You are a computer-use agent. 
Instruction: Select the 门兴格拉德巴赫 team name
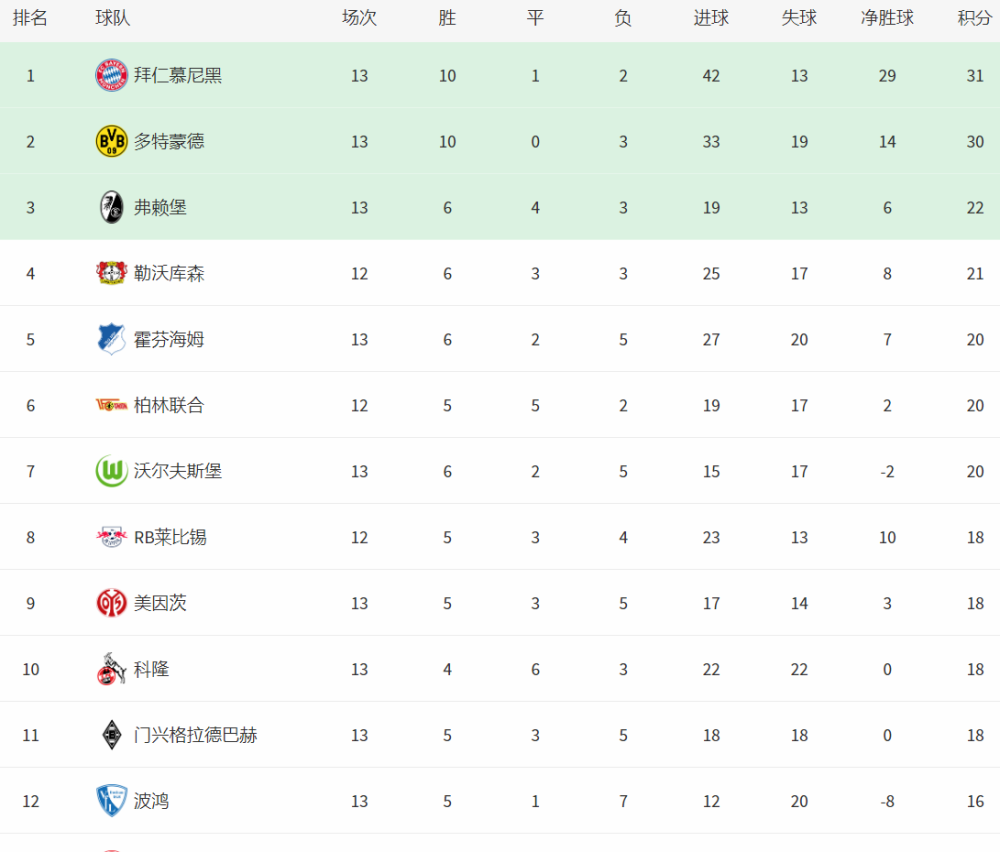[195, 735]
